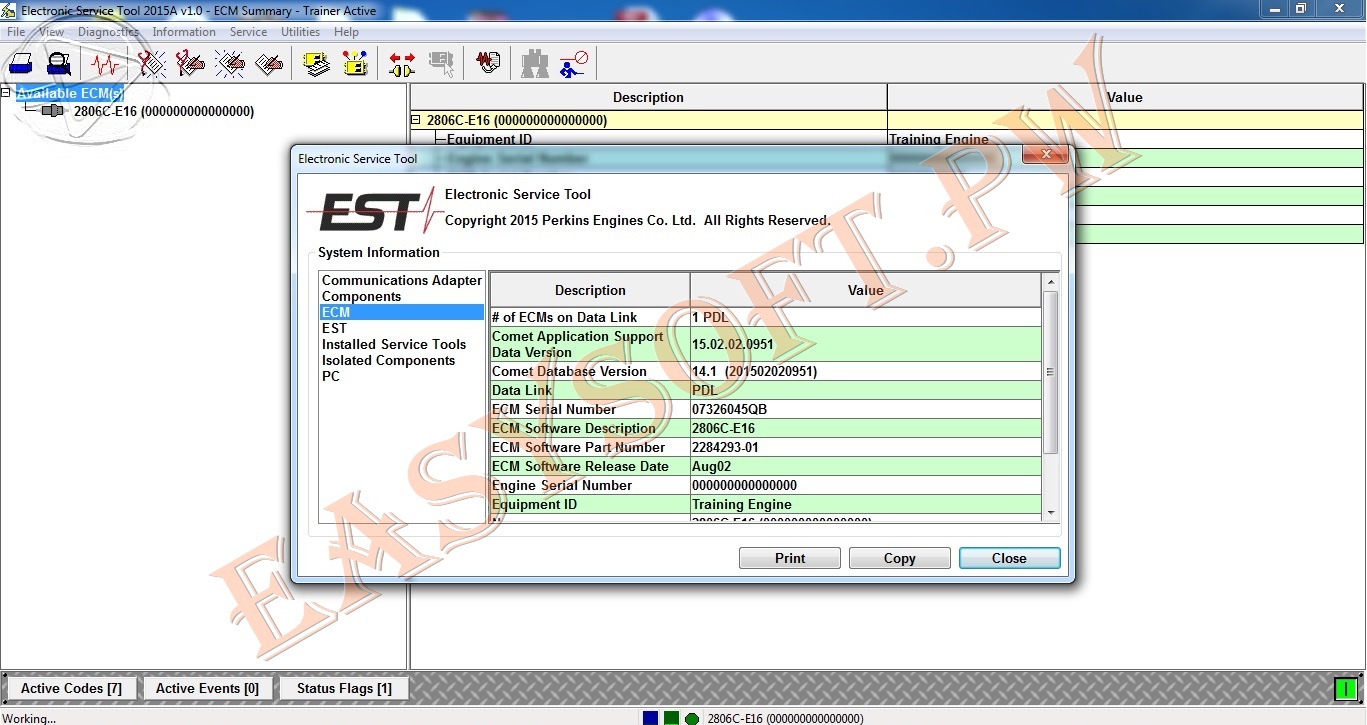The width and height of the screenshot is (1367, 725).
Task: Click the greyed-out ECM pointer toolbar icon
Action: pos(441,64)
